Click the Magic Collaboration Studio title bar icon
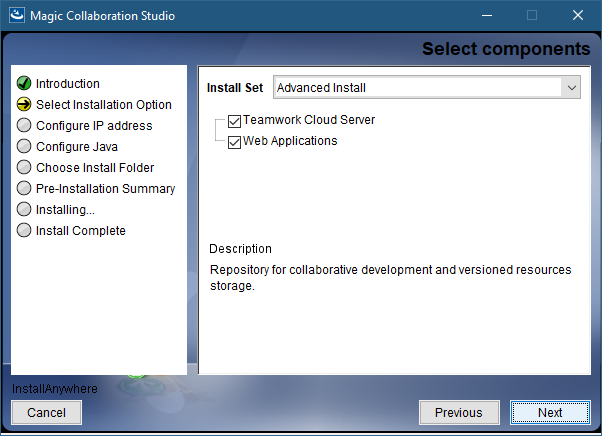 click(17, 15)
